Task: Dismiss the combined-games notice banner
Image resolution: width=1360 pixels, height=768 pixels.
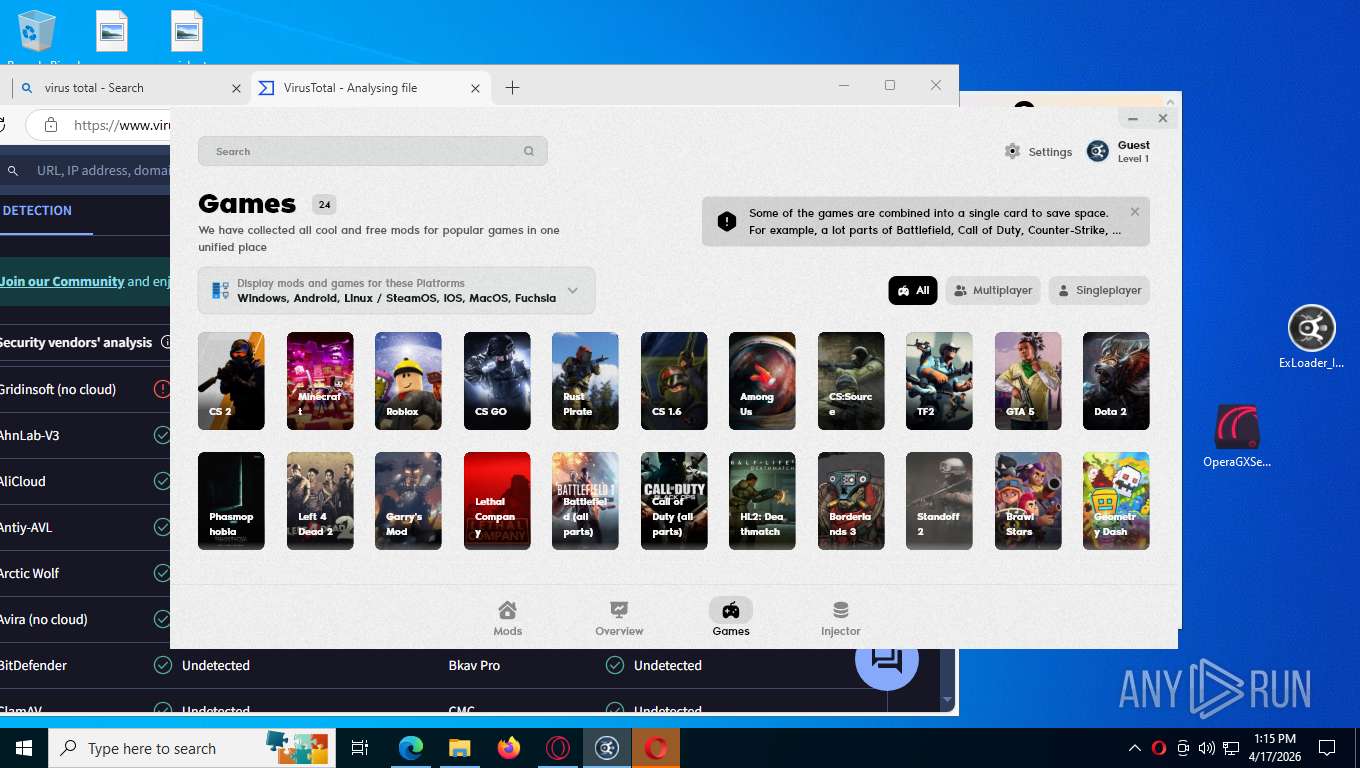Action: 1135,212
